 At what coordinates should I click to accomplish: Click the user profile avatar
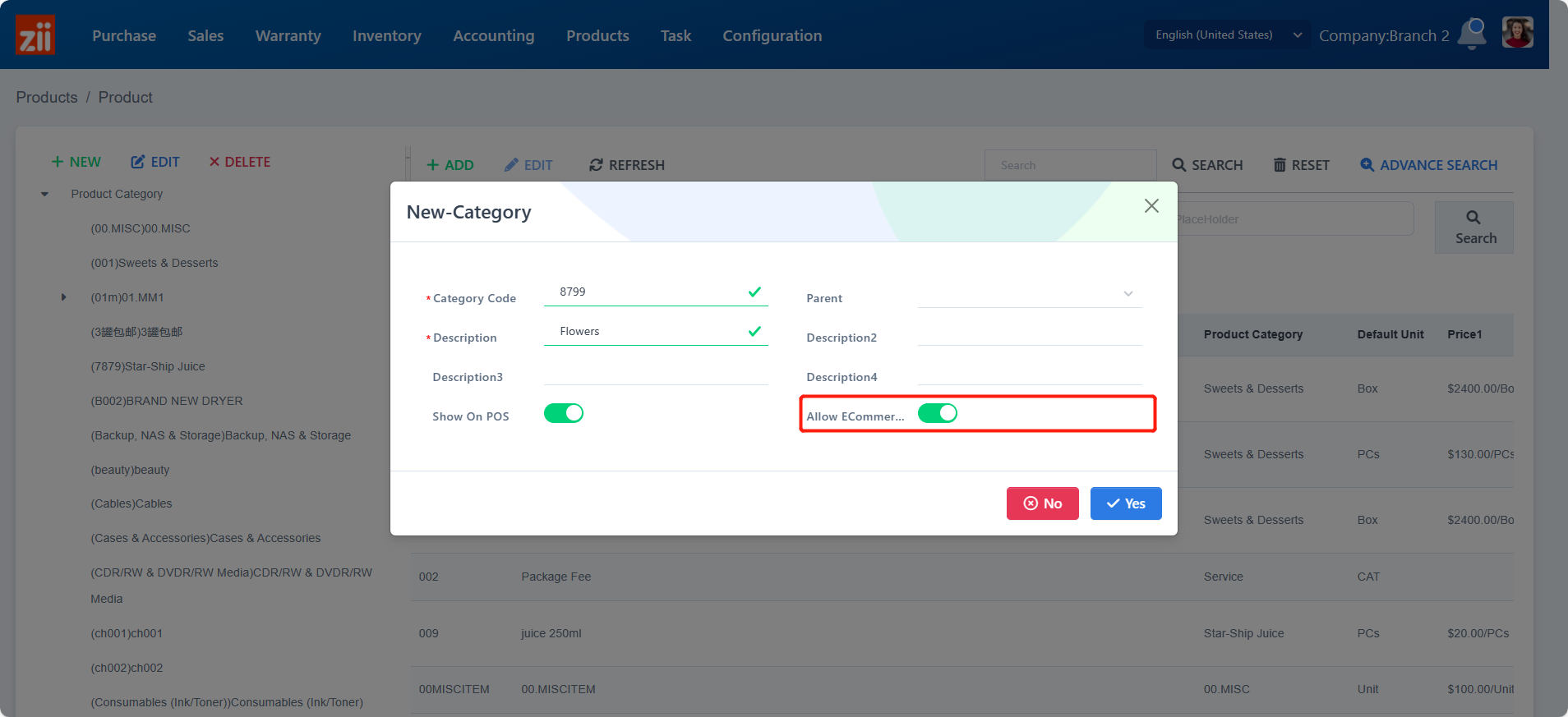pyautogui.click(x=1517, y=34)
